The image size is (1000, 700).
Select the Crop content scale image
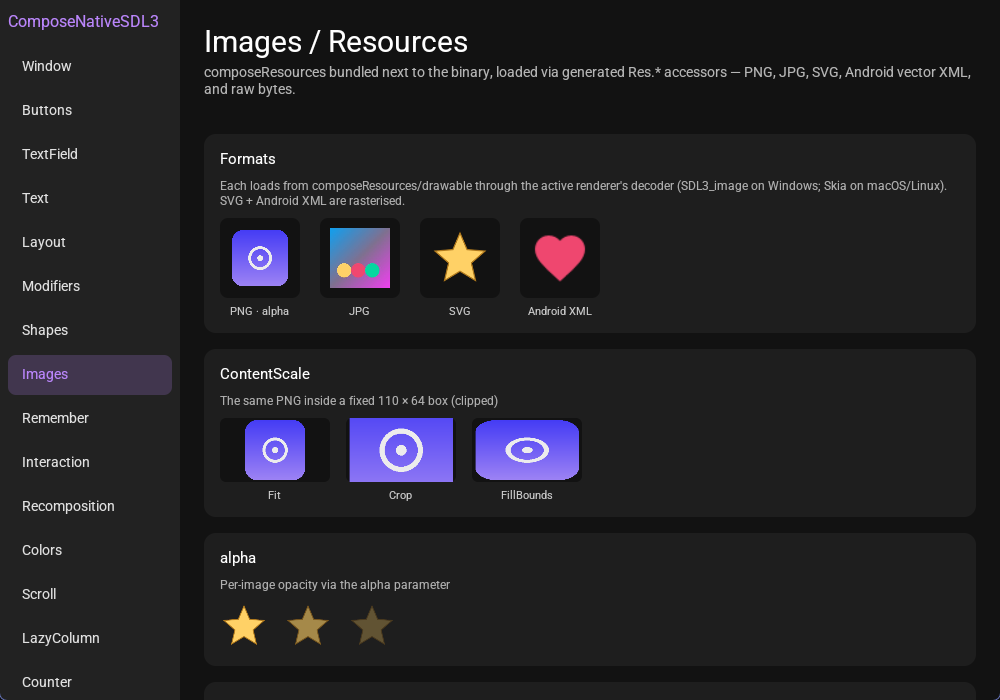pos(401,450)
